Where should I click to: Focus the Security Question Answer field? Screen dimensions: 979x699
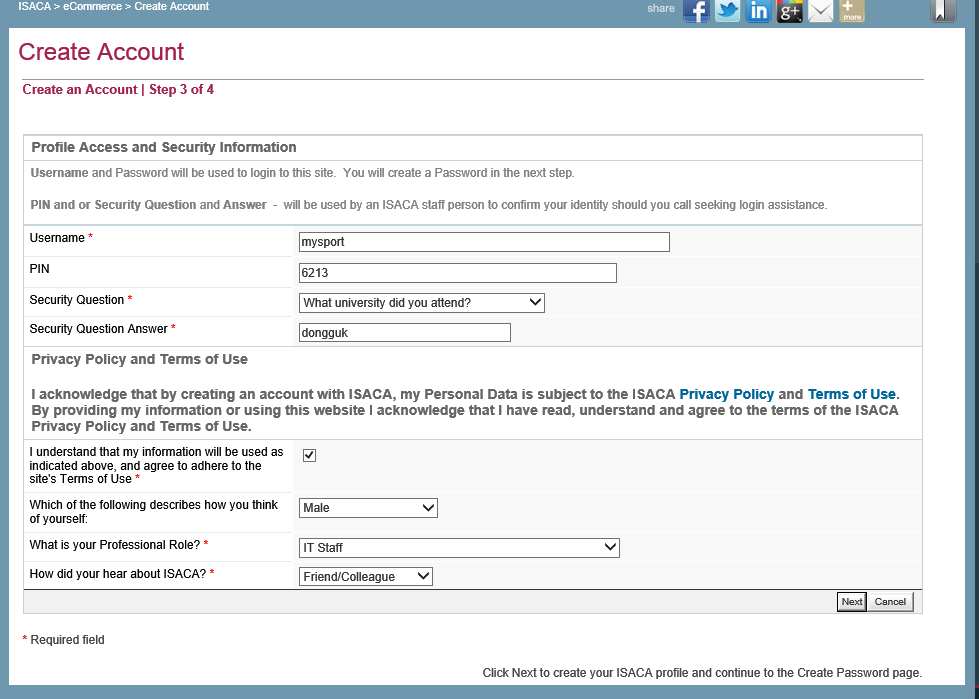tap(405, 333)
